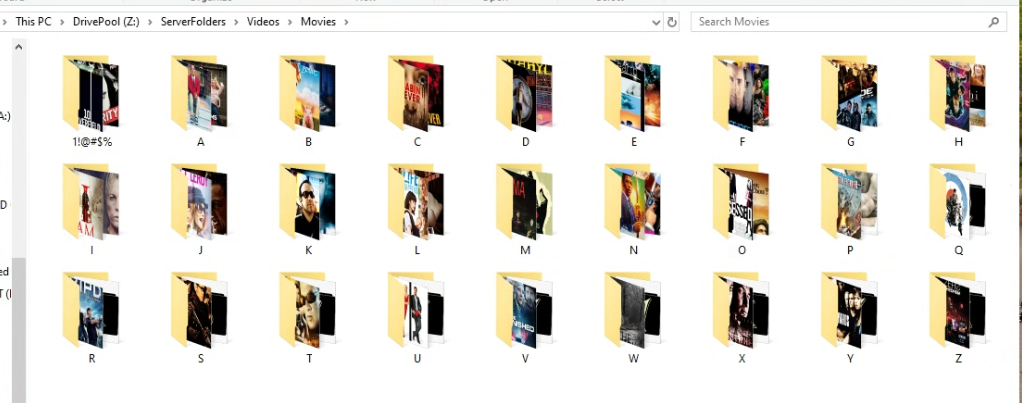Expand chevron after Movies in path
Screen dimensions: 1022x403
pos(346,22)
